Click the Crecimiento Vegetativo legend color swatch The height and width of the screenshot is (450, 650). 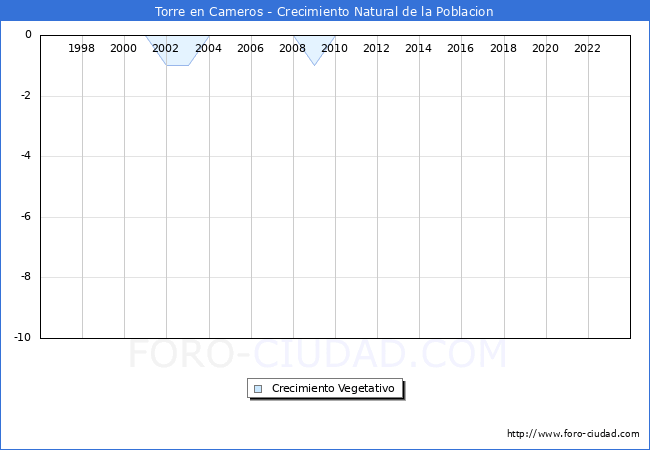[258, 389]
